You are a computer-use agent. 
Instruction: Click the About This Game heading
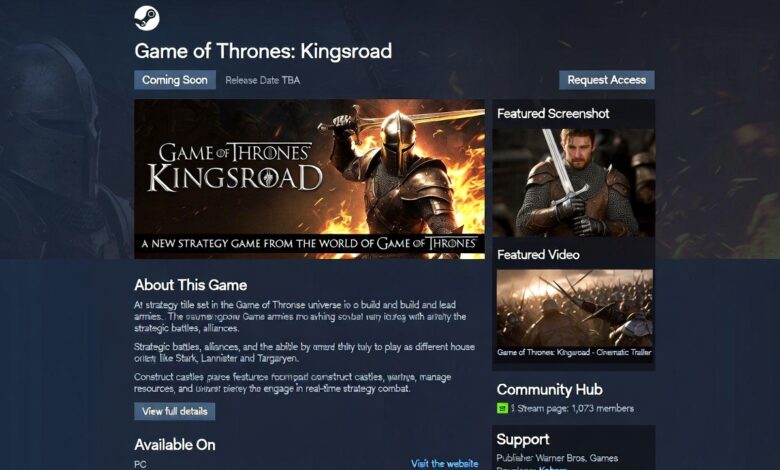pos(191,285)
